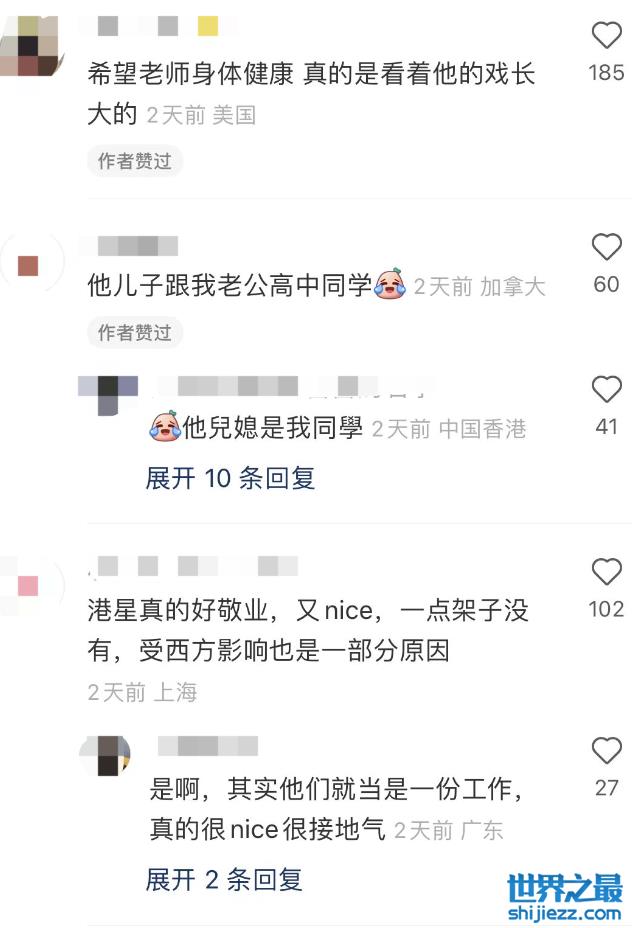This screenshot has height=928, width=632.
Task: Click 作者赞过 badge under first comment
Action: (135, 161)
